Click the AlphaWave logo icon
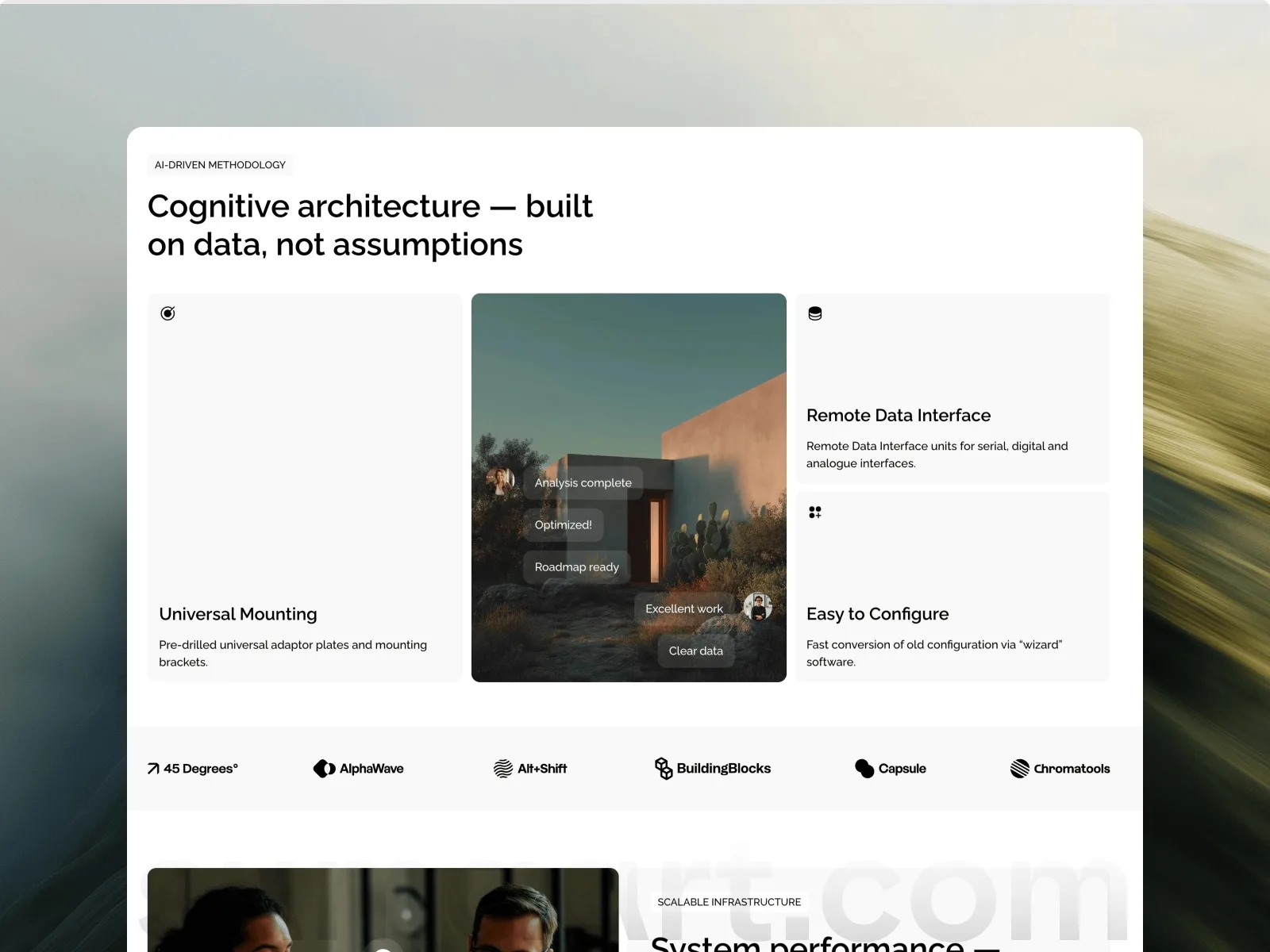The image size is (1270, 952). click(x=324, y=769)
